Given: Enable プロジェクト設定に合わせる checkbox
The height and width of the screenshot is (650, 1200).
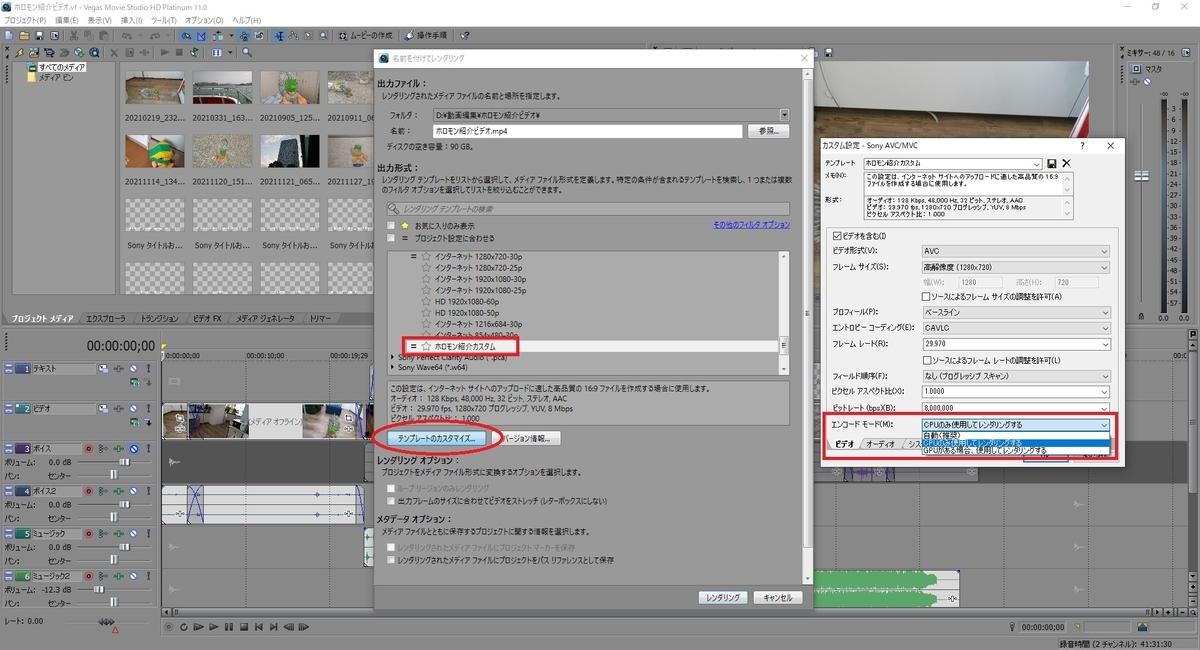Looking at the screenshot, I should (x=391, y=238).
